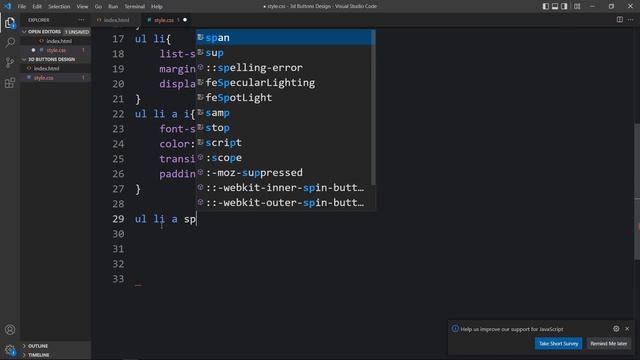Click the unsaved dot on style.css tab
This screenshot has height=360, width=640.
click(185, 20)
